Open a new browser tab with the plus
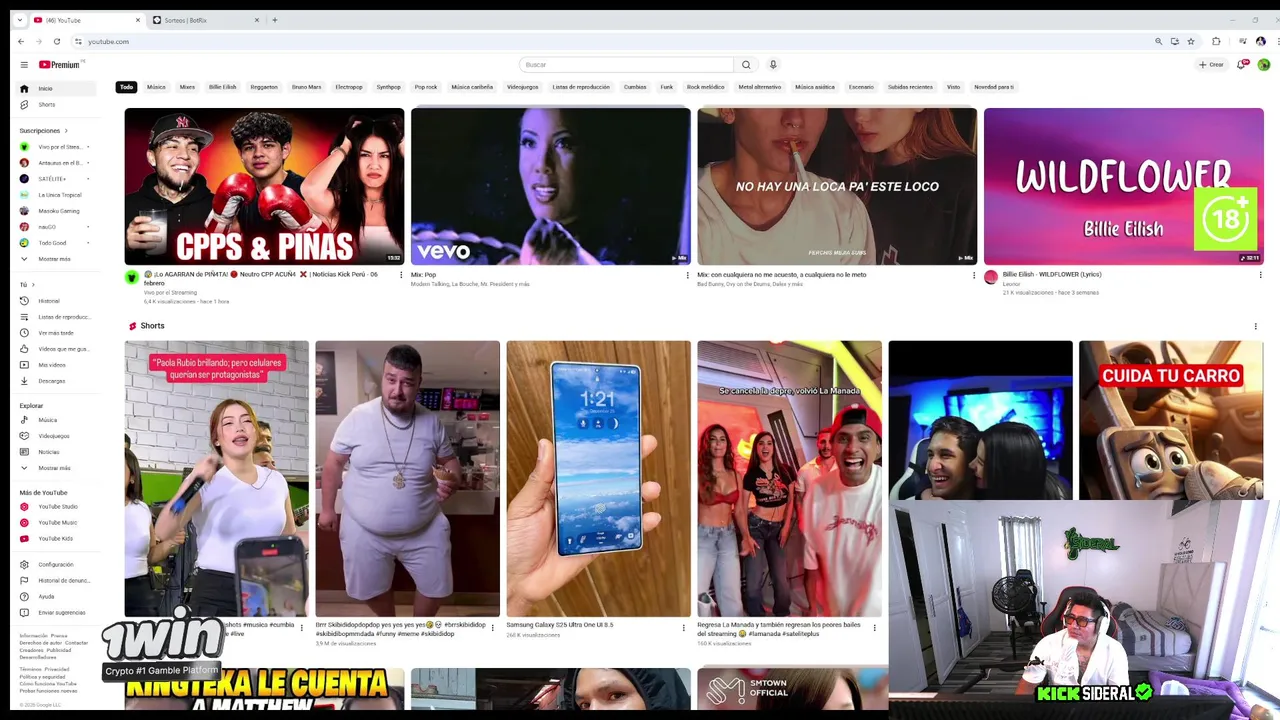The width and height of the screenshot is (1280, 720). [275, 20]
